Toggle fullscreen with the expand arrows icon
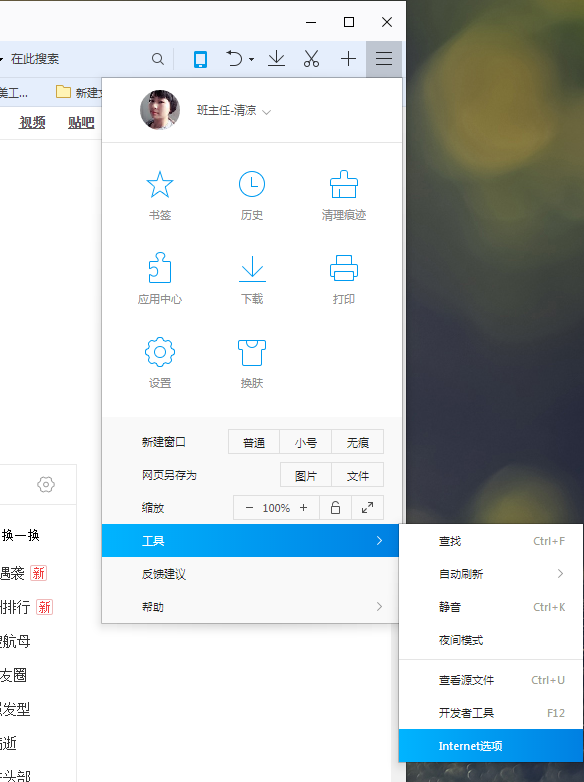Image resolution: width=584 pixels, height=782 pixels. pos(368,508)
